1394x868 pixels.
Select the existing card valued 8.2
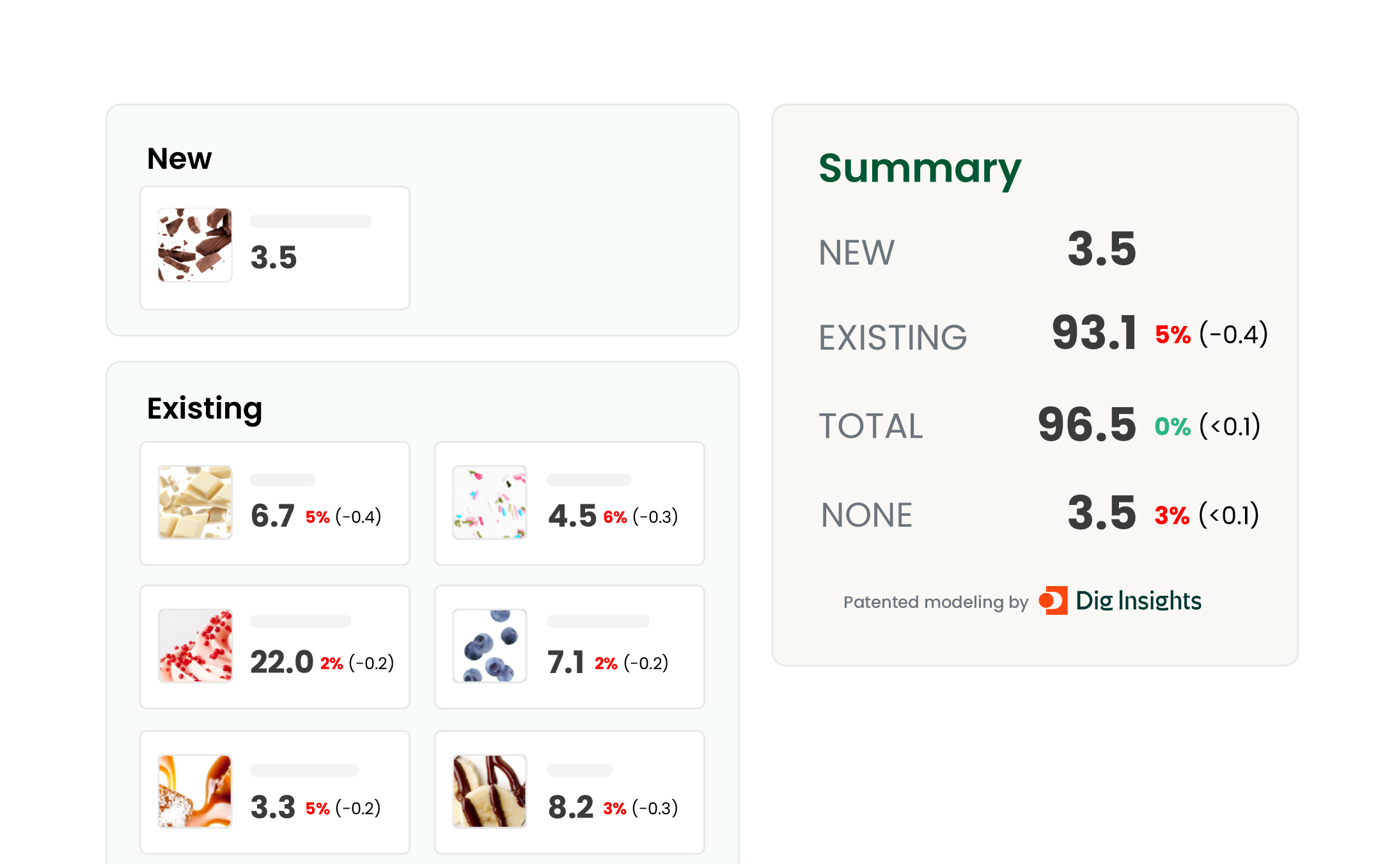[x=569, y=793]
